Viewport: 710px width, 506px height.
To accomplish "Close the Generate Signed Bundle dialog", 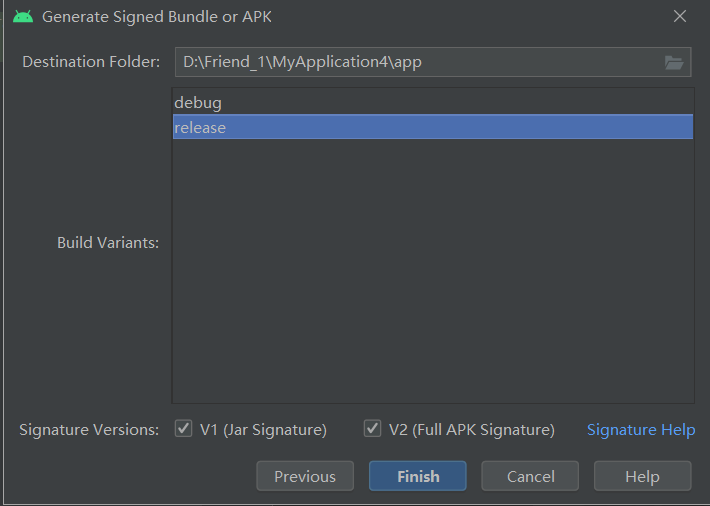I will (x=680, y=17).
